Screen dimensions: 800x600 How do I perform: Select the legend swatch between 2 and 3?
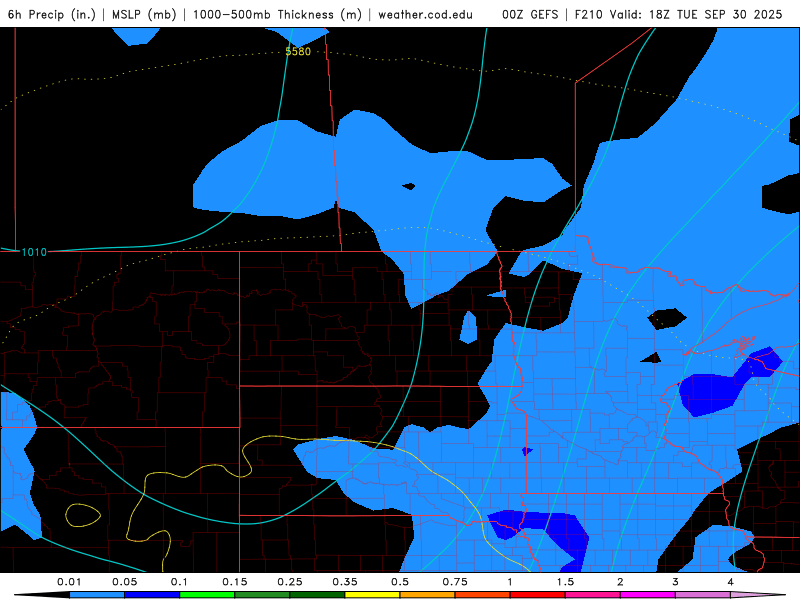[648, 595]
